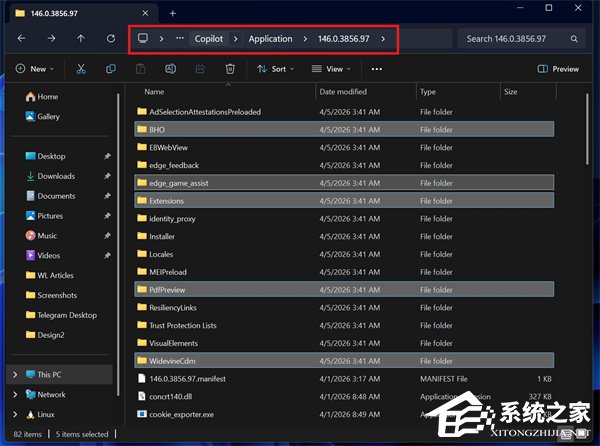Screen dimensions: 600x446
Task: Select Application in the breadcrumb
Action: point(270,39)
